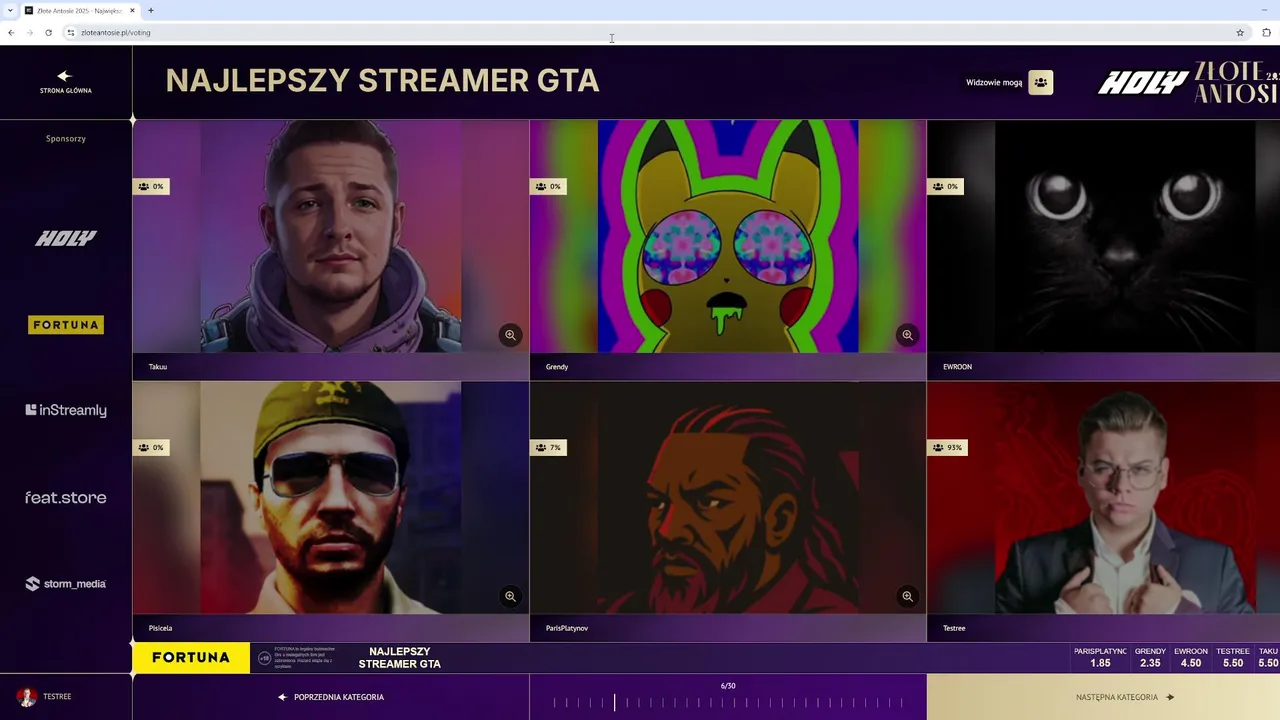This screenshot has height=720, width=1280.
Task: Zoom into Takuu's portrait with the magnifier icon
Action: 510,335
